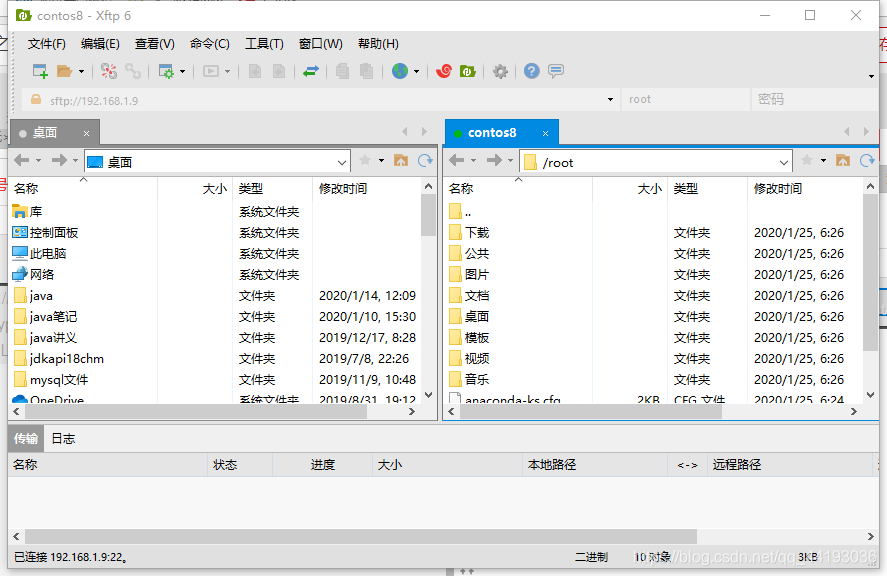
Task: Refresh the /root remote directory listing
Action: point(869,159)
